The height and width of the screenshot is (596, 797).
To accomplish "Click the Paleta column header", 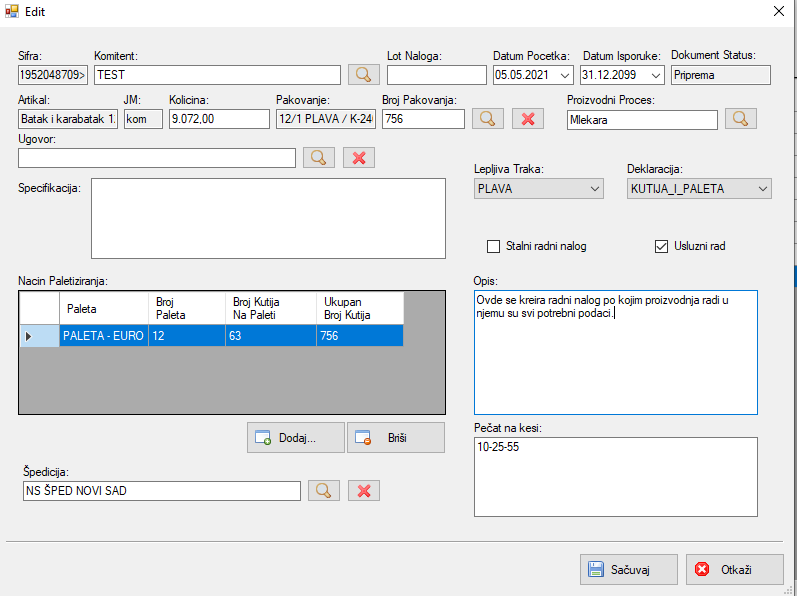I will click(x=104, y=308).
